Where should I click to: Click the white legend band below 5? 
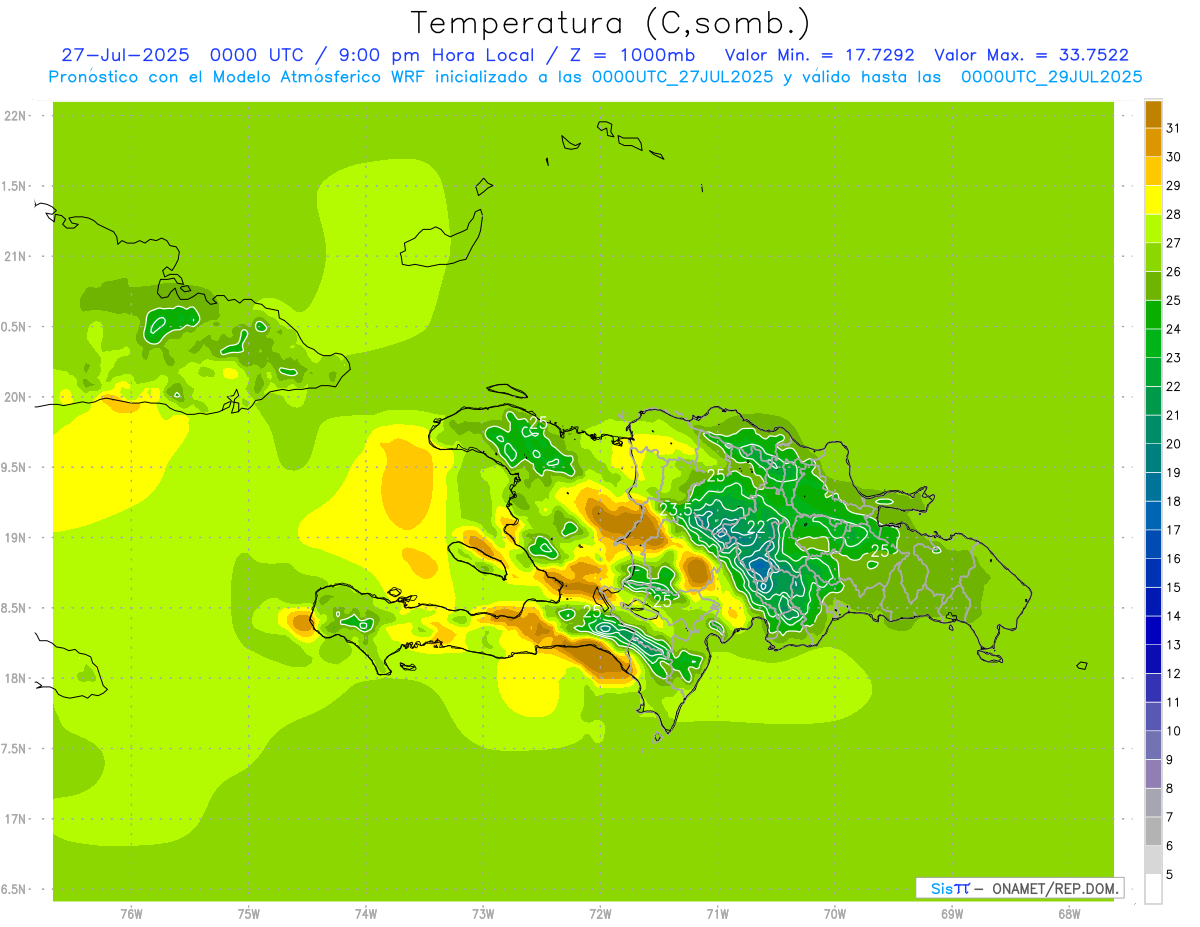point(1153,889)
